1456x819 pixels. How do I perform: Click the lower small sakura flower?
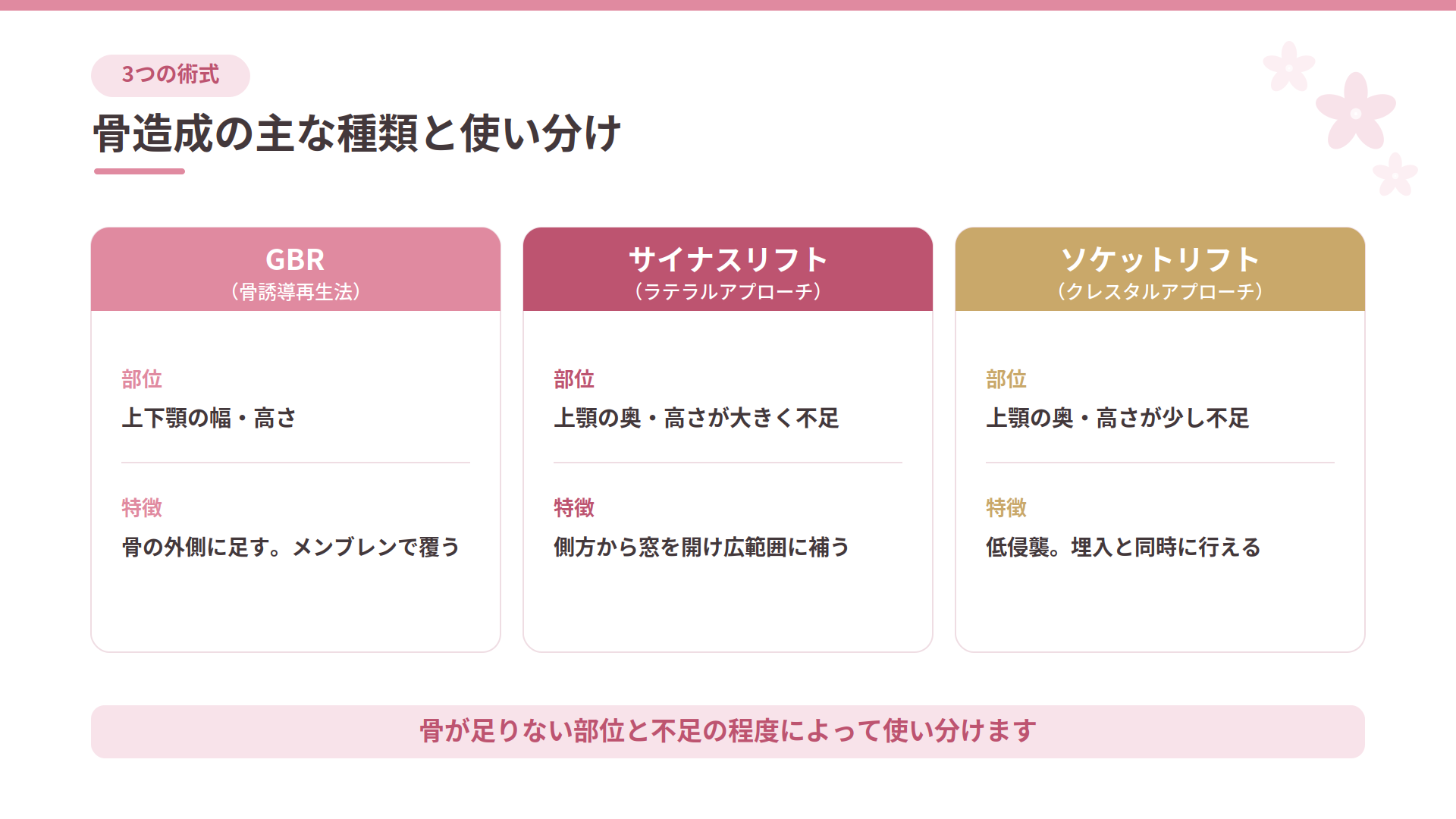pyautogui.click(x=1395, y=174)
